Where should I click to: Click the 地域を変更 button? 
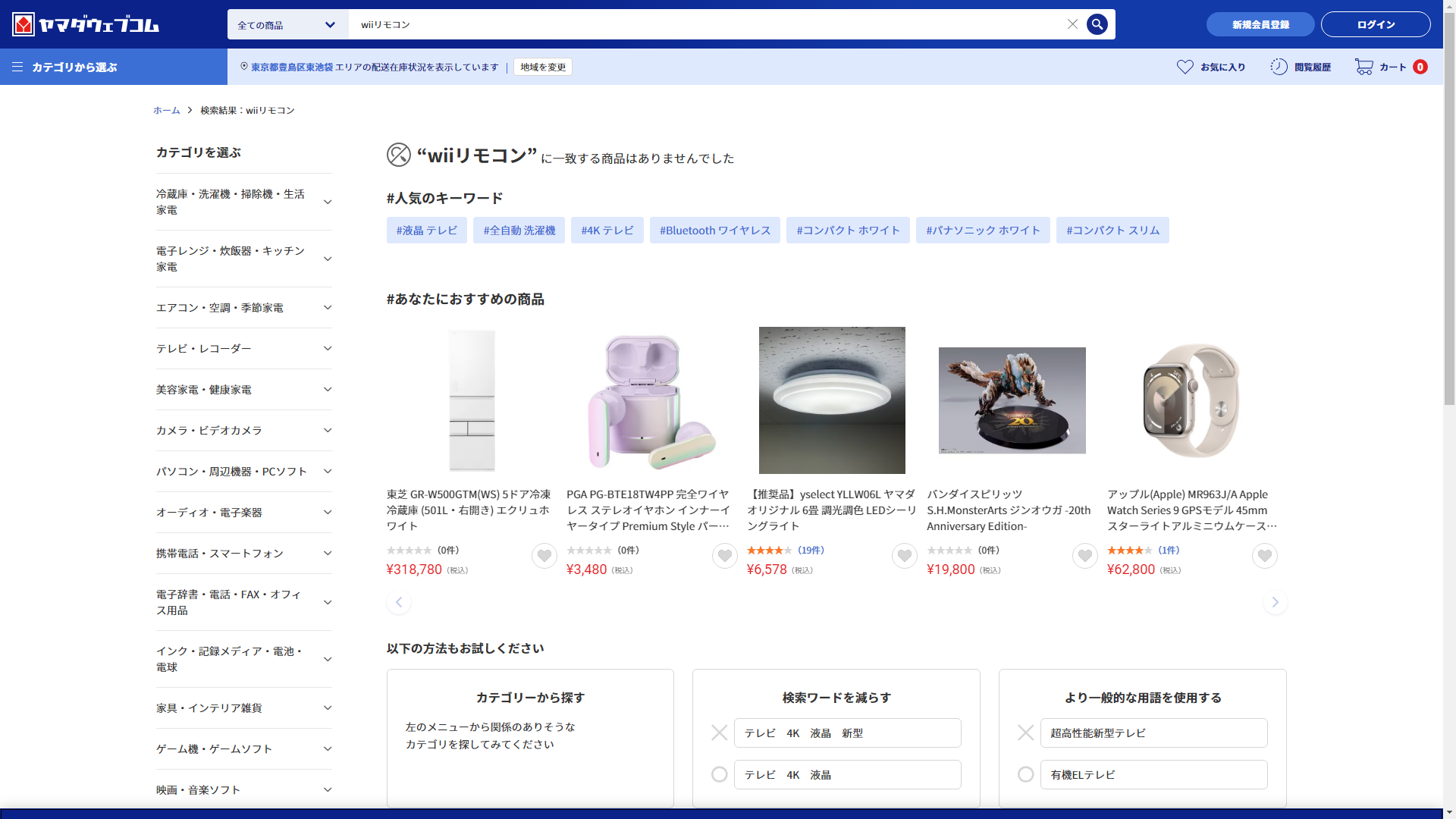tap(542, 67)
